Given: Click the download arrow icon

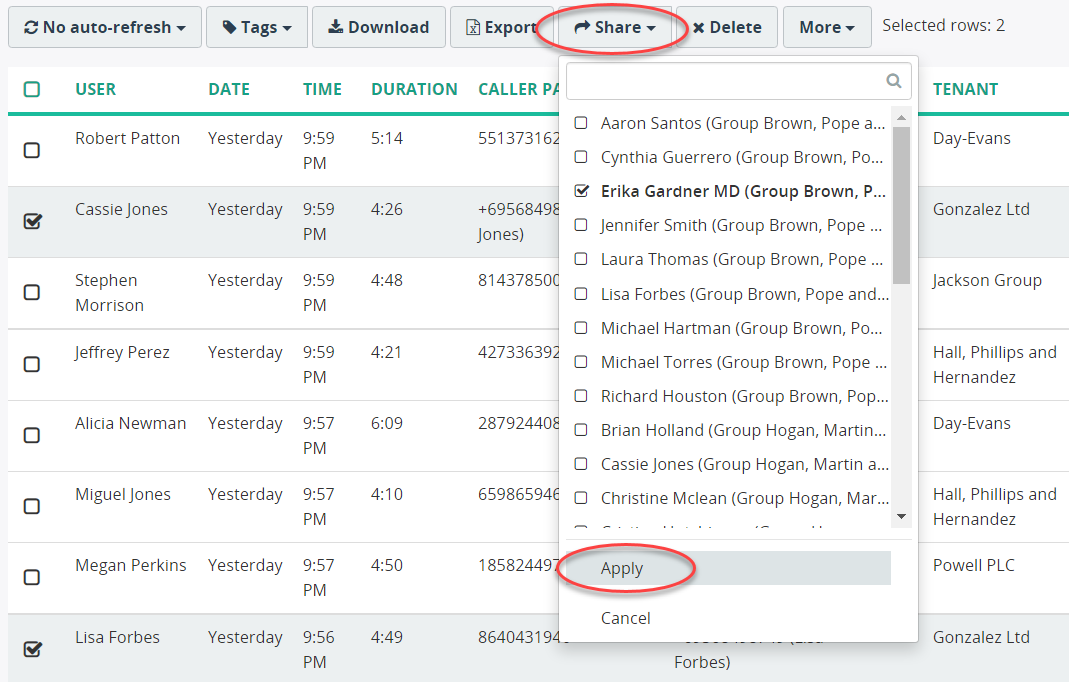Looking at the screenshot, I should (335, 27).
